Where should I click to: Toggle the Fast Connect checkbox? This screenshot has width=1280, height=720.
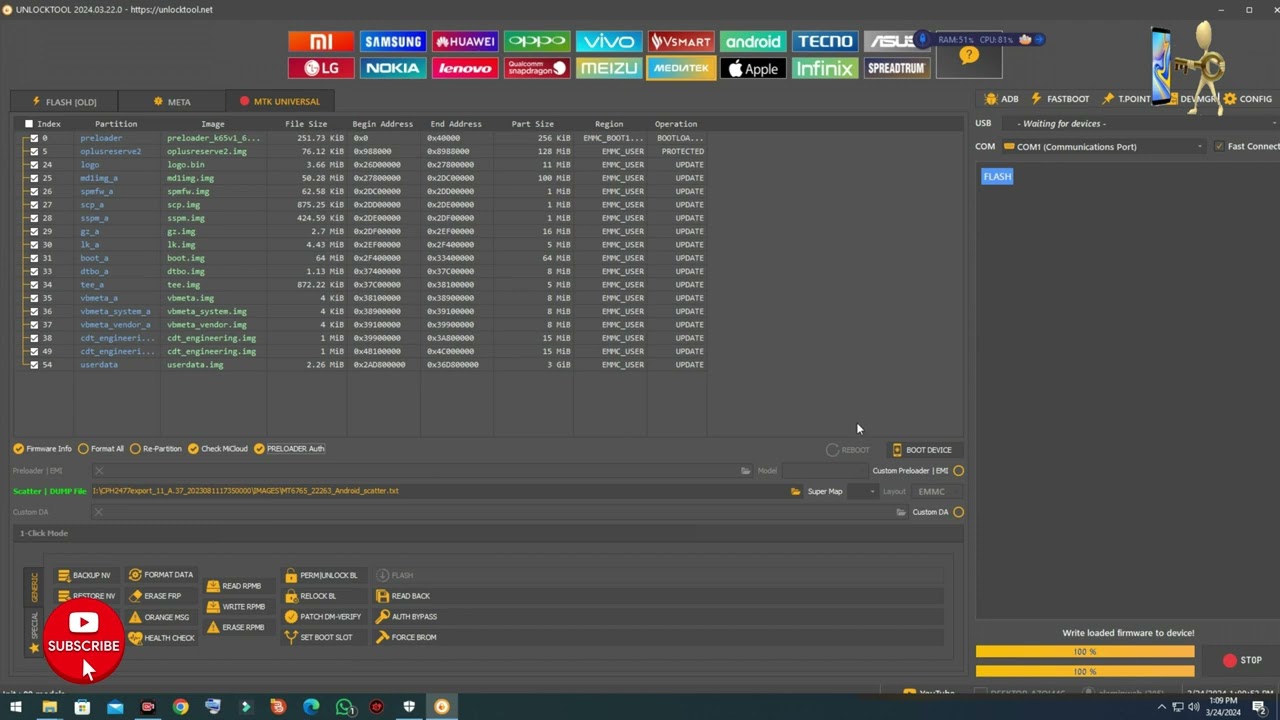click(1219, 147)
